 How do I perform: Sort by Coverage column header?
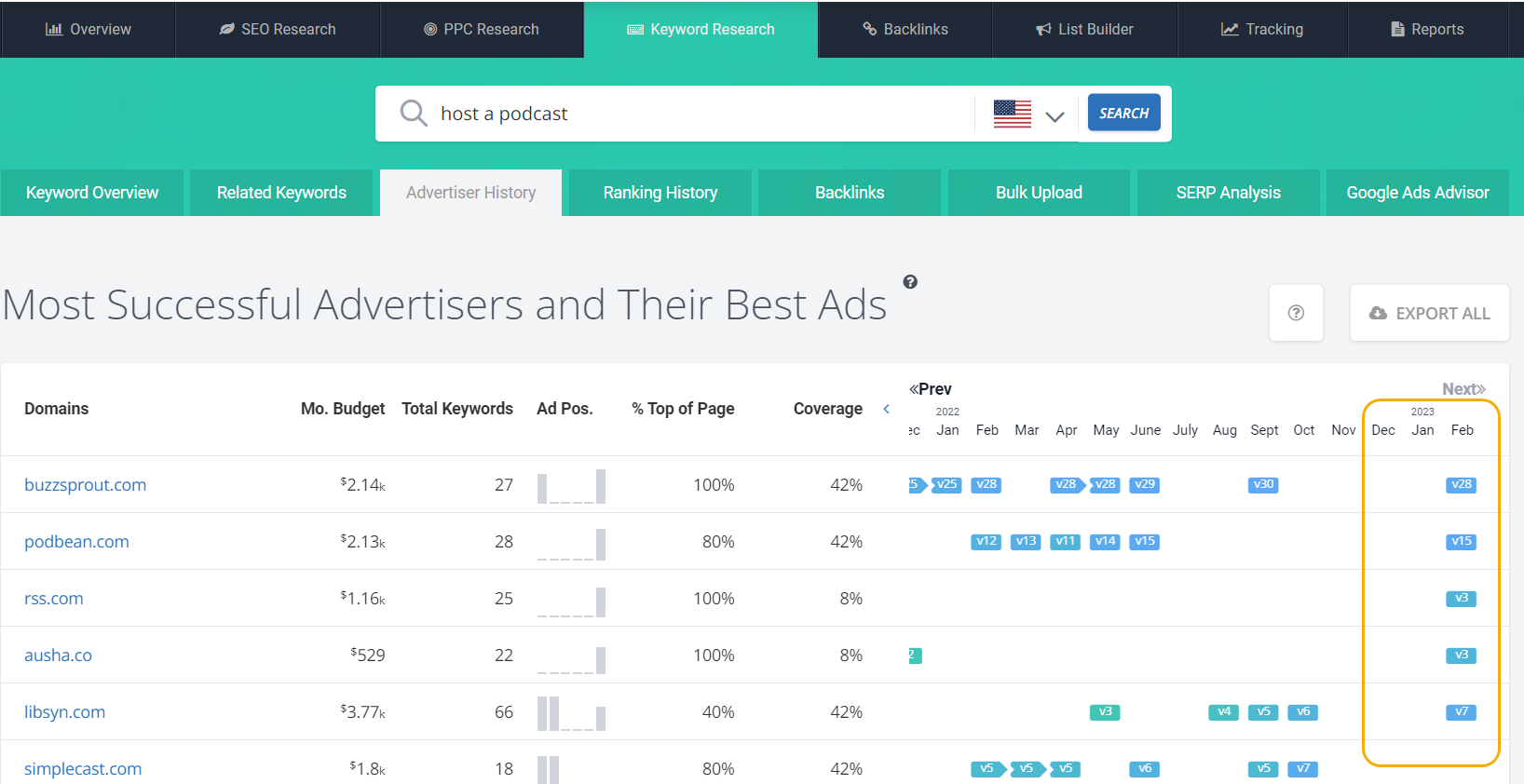point(827,409)
